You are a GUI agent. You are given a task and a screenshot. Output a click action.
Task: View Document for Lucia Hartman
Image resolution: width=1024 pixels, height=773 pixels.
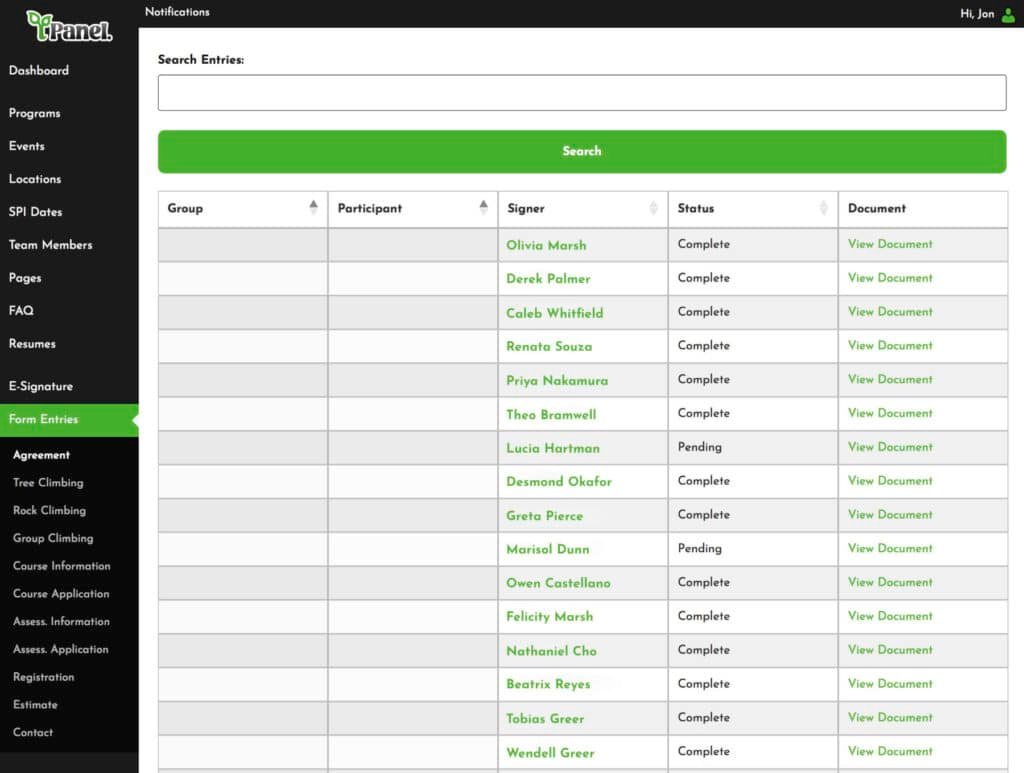tap(890, 447)
